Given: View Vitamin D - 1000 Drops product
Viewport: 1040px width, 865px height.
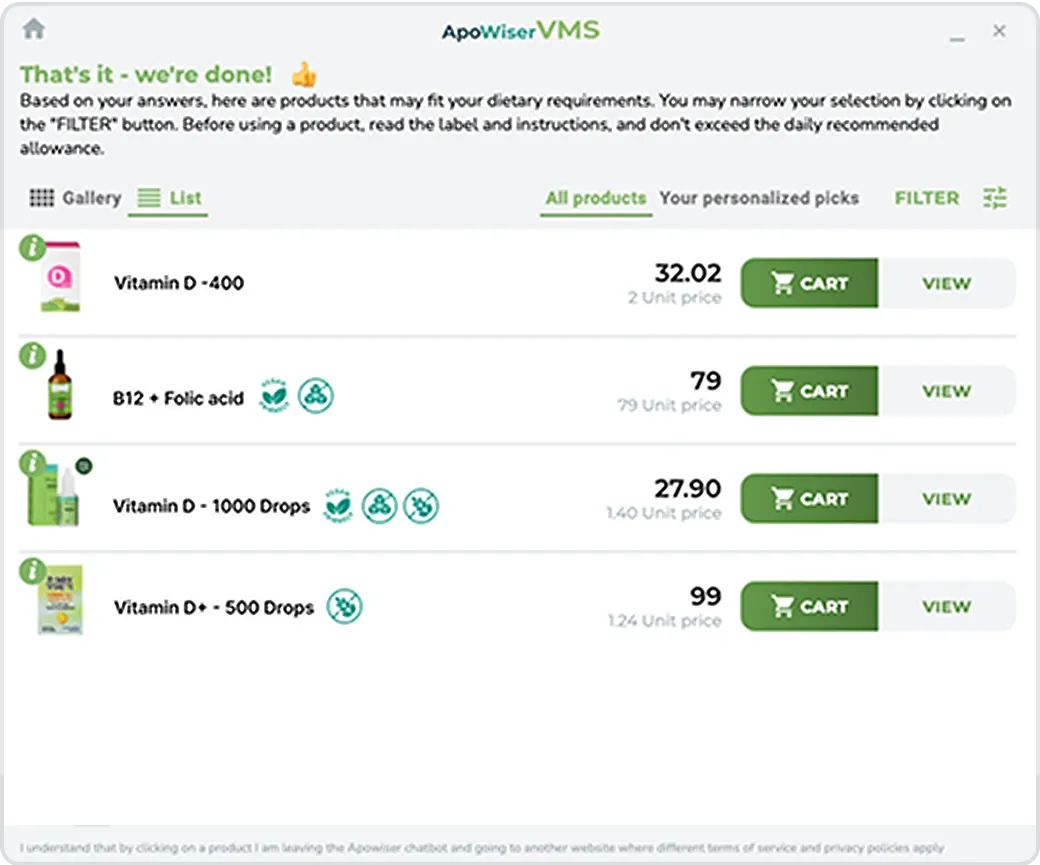Looking at the screenshot, I should [x=946, y=499].
